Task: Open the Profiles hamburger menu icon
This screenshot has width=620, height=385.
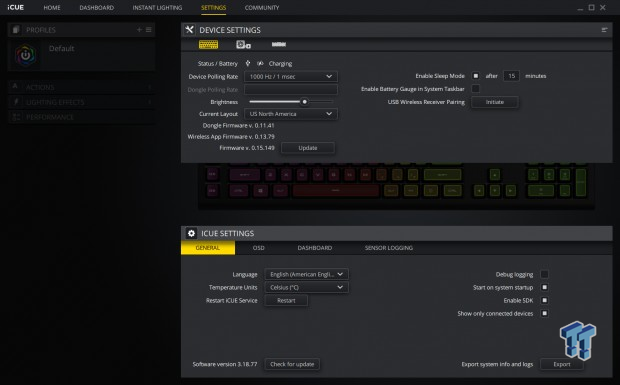Action: click(x=149, y=30)
